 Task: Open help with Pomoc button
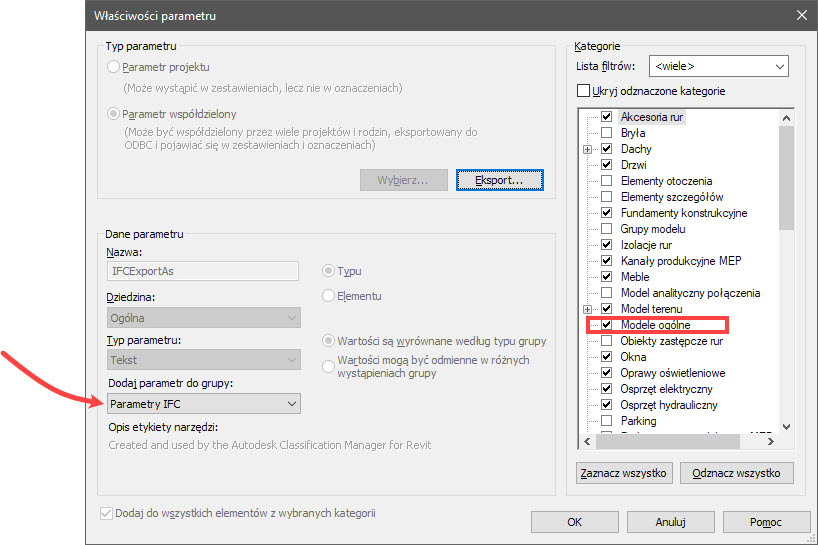765,521
